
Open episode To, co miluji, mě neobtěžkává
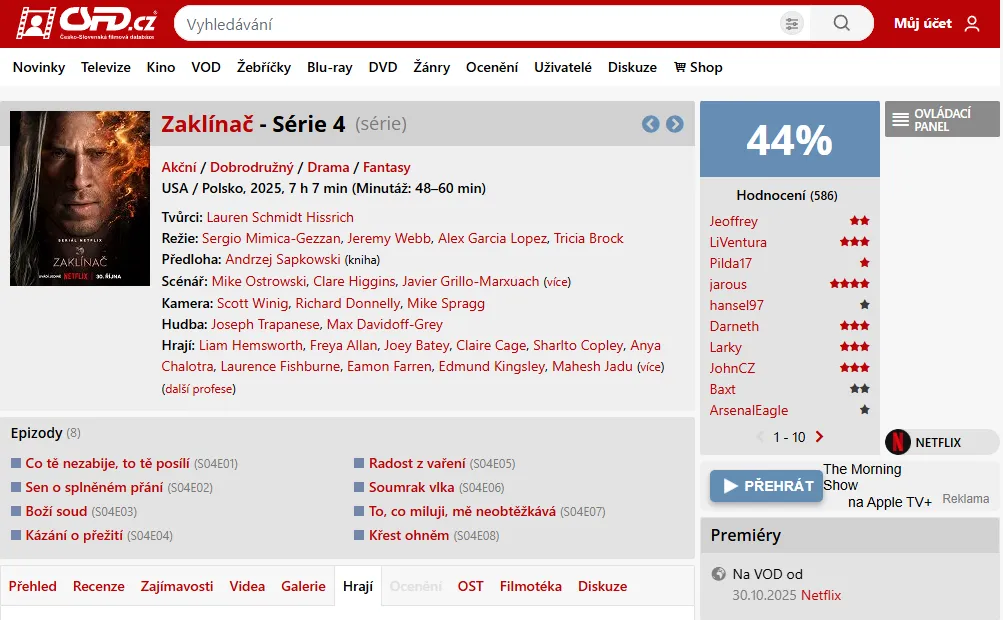coord(462,511)
